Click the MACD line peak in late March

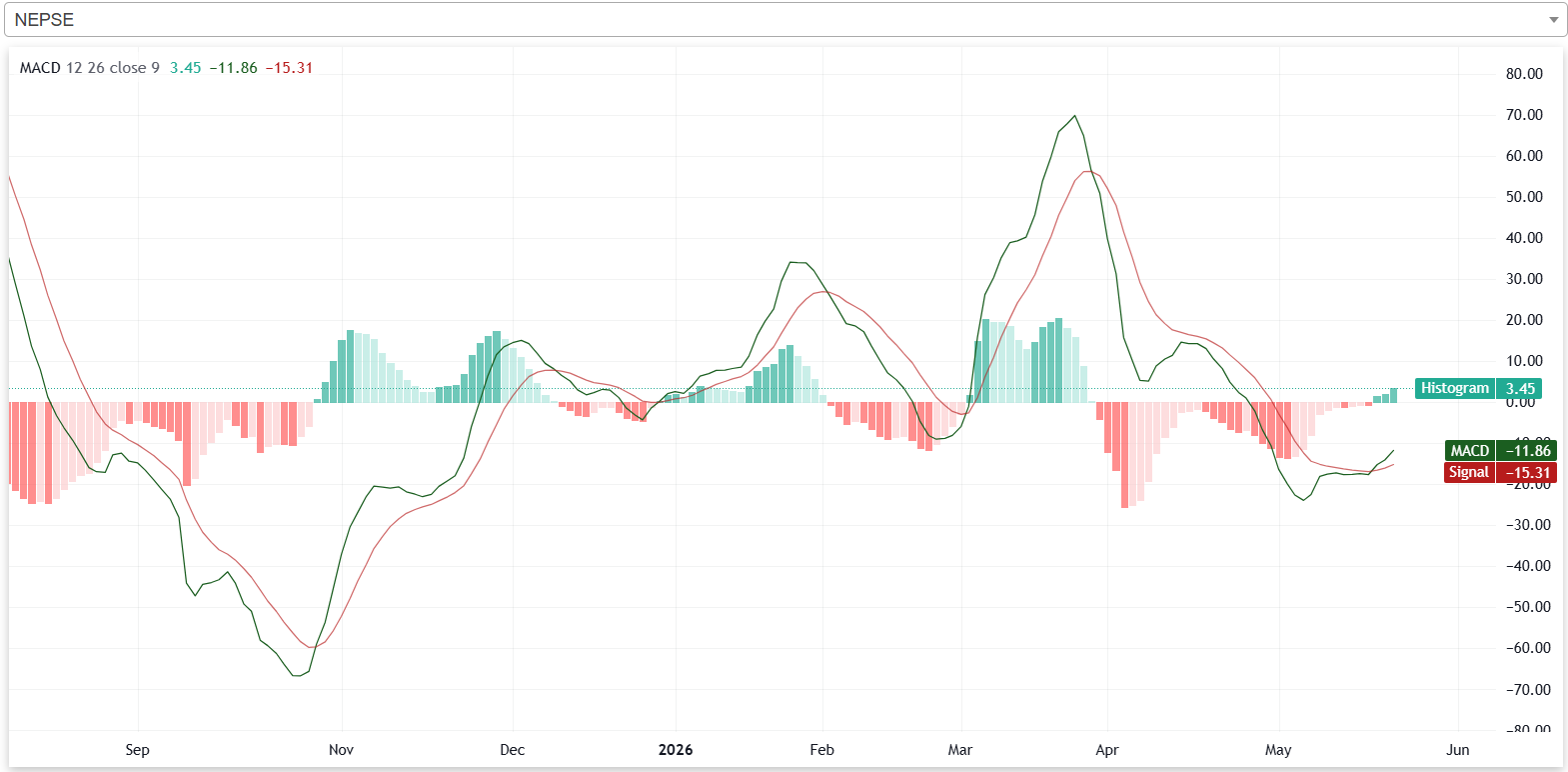click(x=1075, y=116)
